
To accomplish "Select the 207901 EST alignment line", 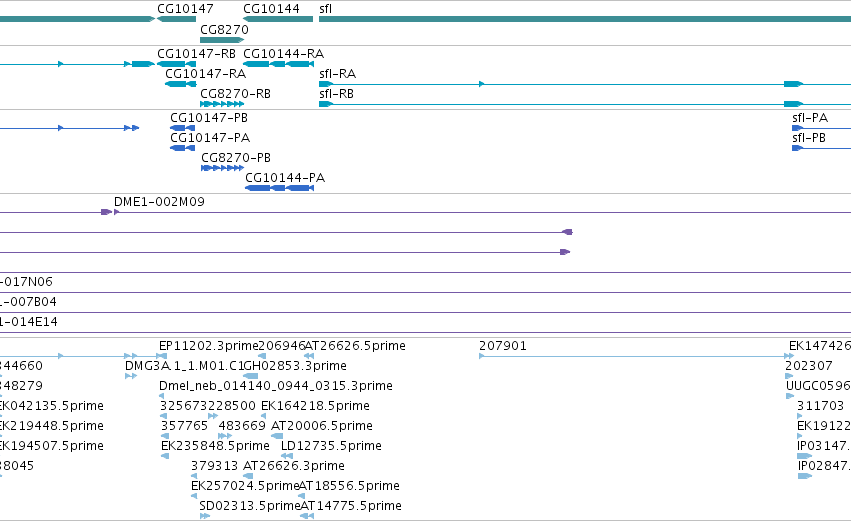I will 636,356.
